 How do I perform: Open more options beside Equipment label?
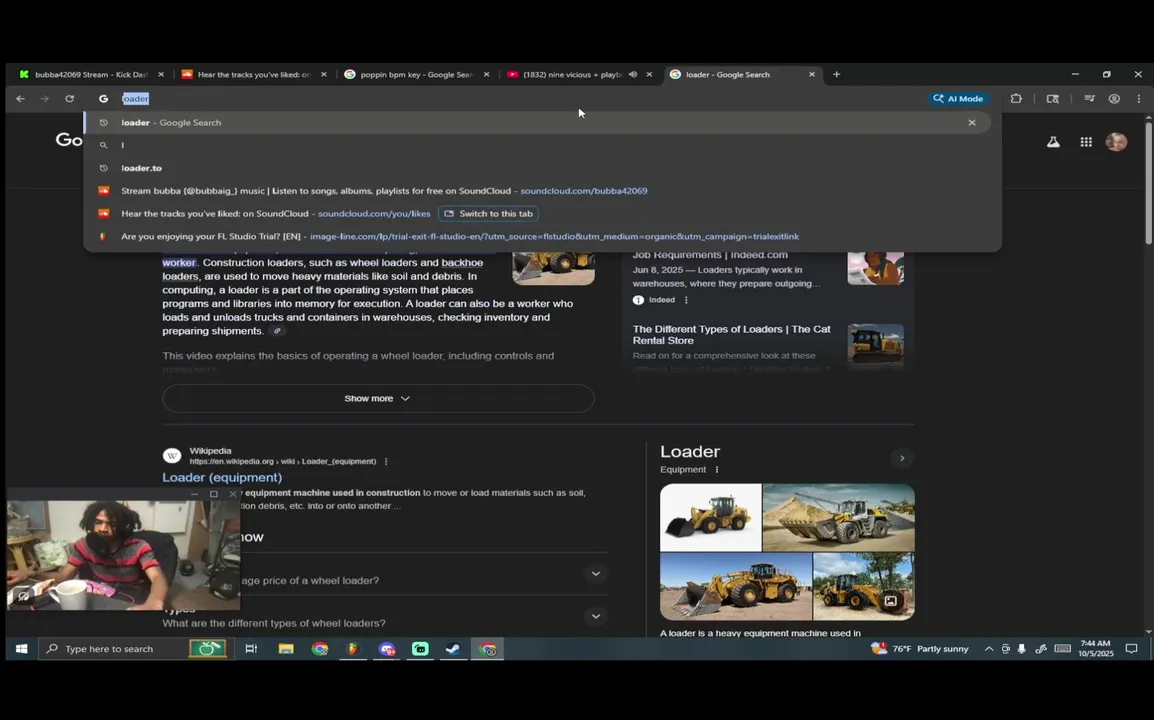point(717,470)
